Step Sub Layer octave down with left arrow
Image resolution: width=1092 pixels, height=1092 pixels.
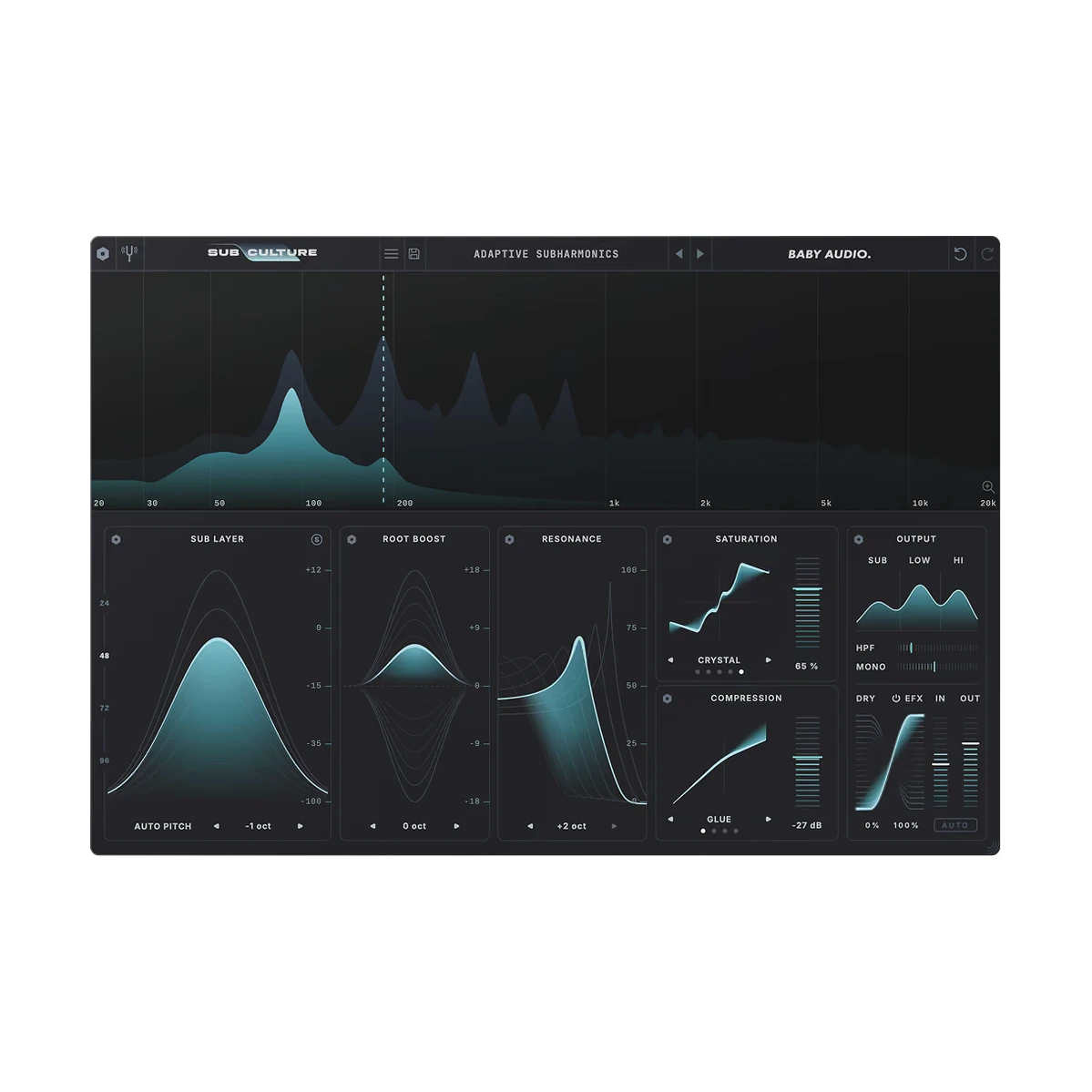217,826
